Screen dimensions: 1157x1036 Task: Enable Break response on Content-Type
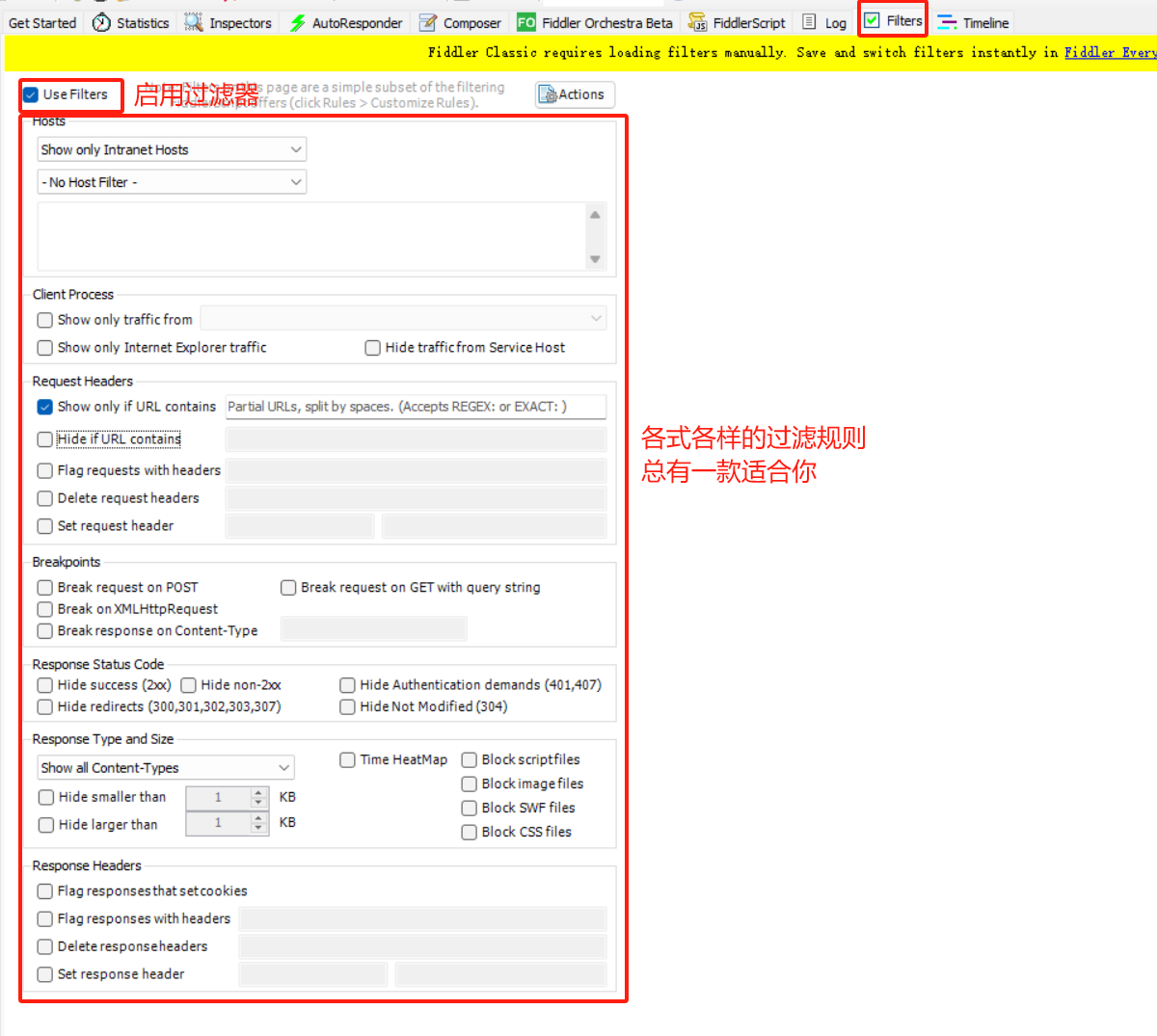45,631
